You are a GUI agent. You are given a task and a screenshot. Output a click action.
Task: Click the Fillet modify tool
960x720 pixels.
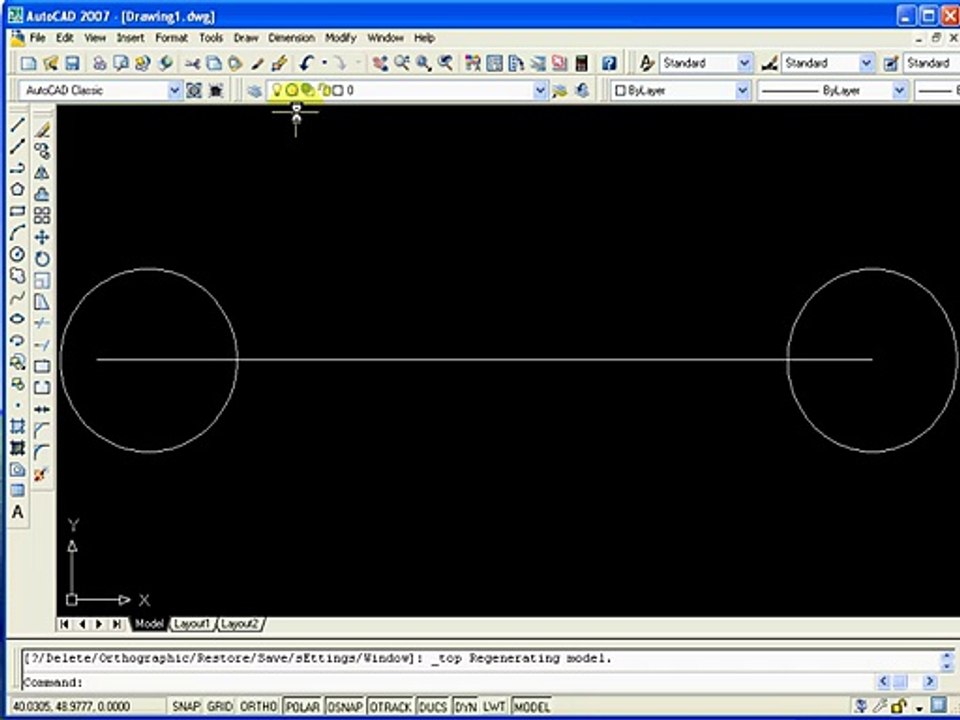[x=42, y=452]
